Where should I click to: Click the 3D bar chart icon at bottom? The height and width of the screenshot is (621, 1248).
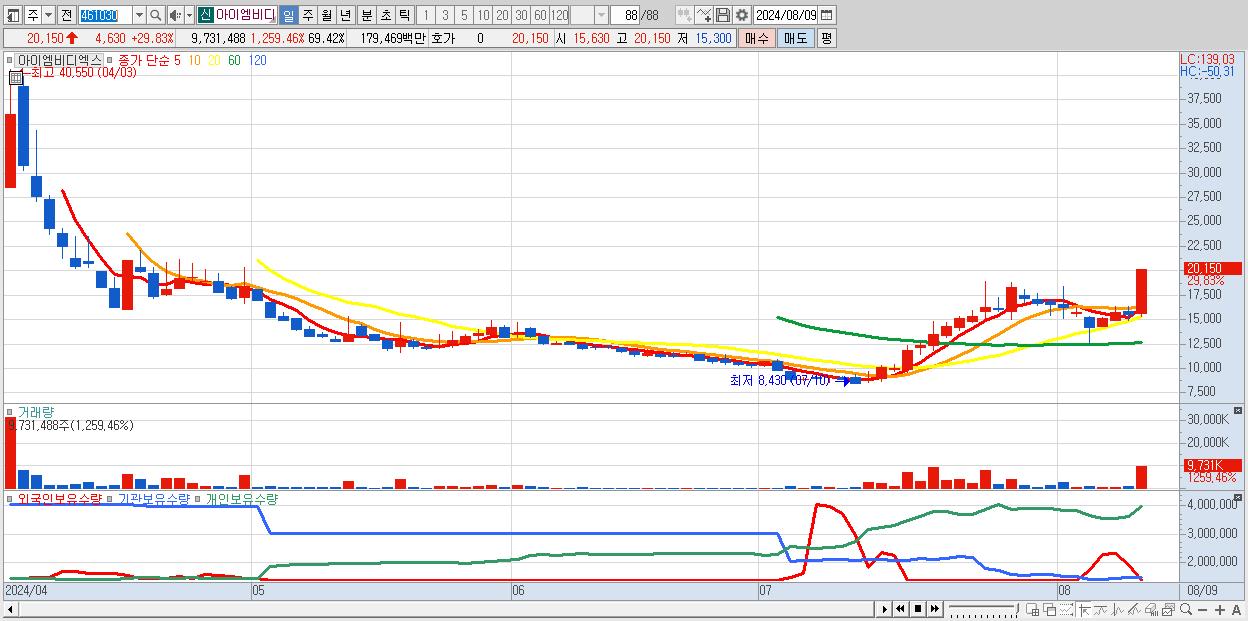click(1152, 609)
